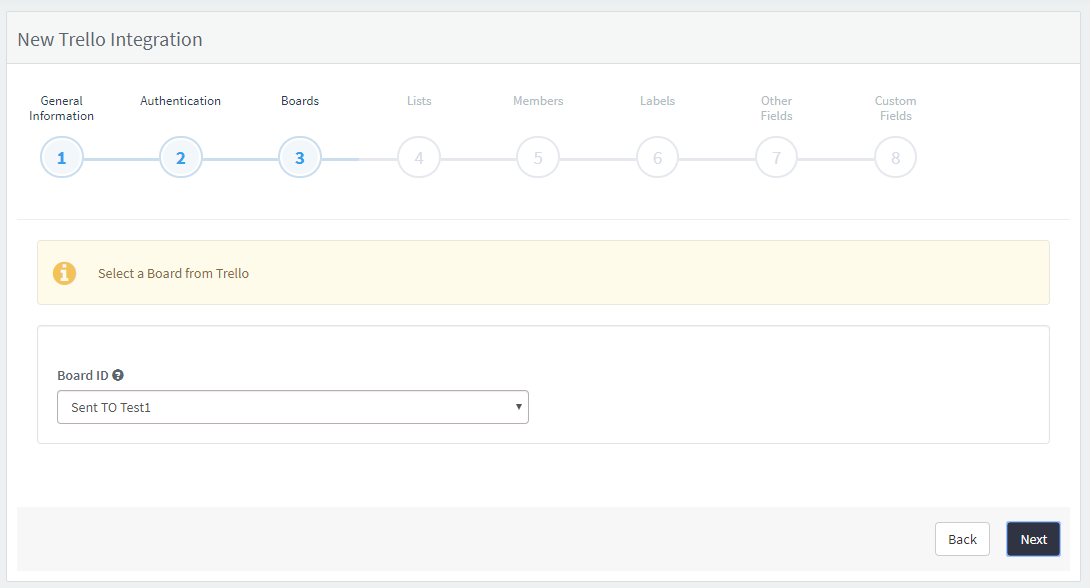Click the Custom Fields step label
Viewport: 1090px width, 588px height.
[x=895, y=108]
